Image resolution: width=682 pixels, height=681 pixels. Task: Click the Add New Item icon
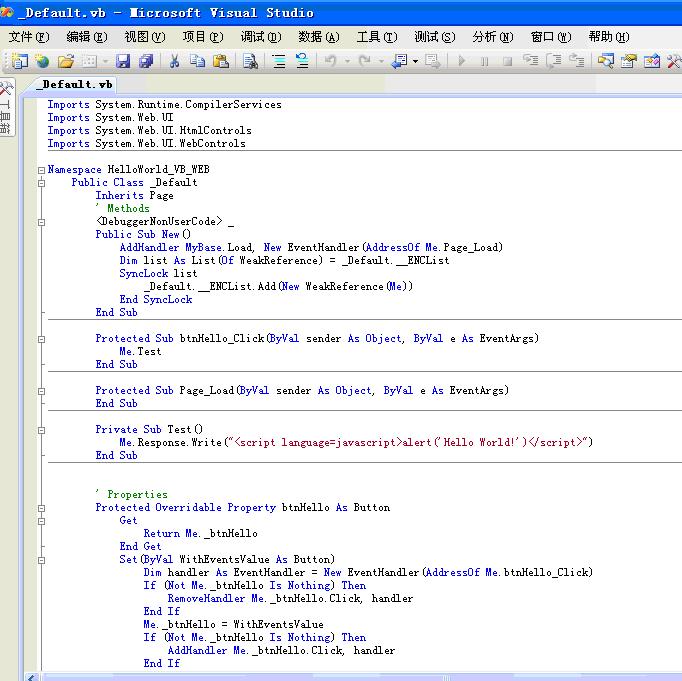click(89, 61)
